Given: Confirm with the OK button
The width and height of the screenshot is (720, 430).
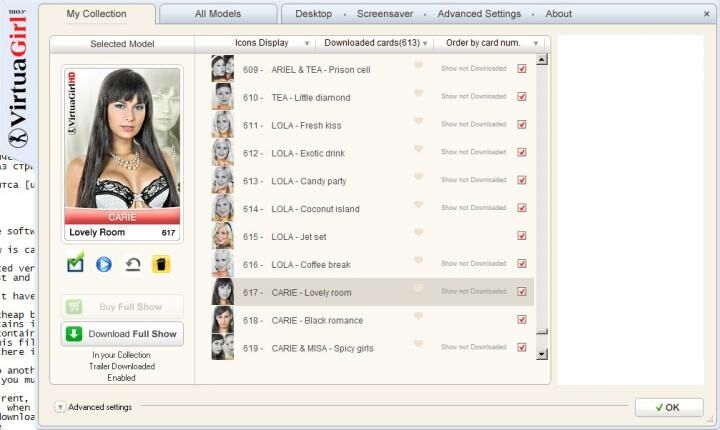Looking at the screenshot, I should point(669,407).
